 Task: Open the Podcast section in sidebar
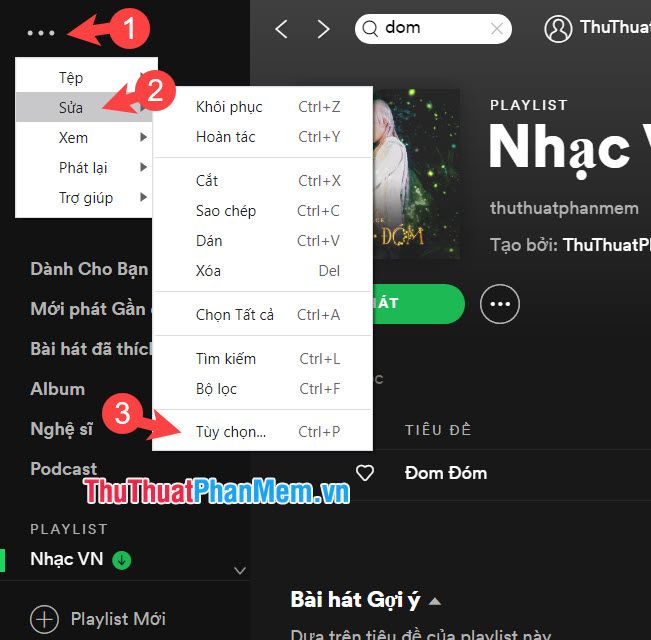(x=64, y=469)
